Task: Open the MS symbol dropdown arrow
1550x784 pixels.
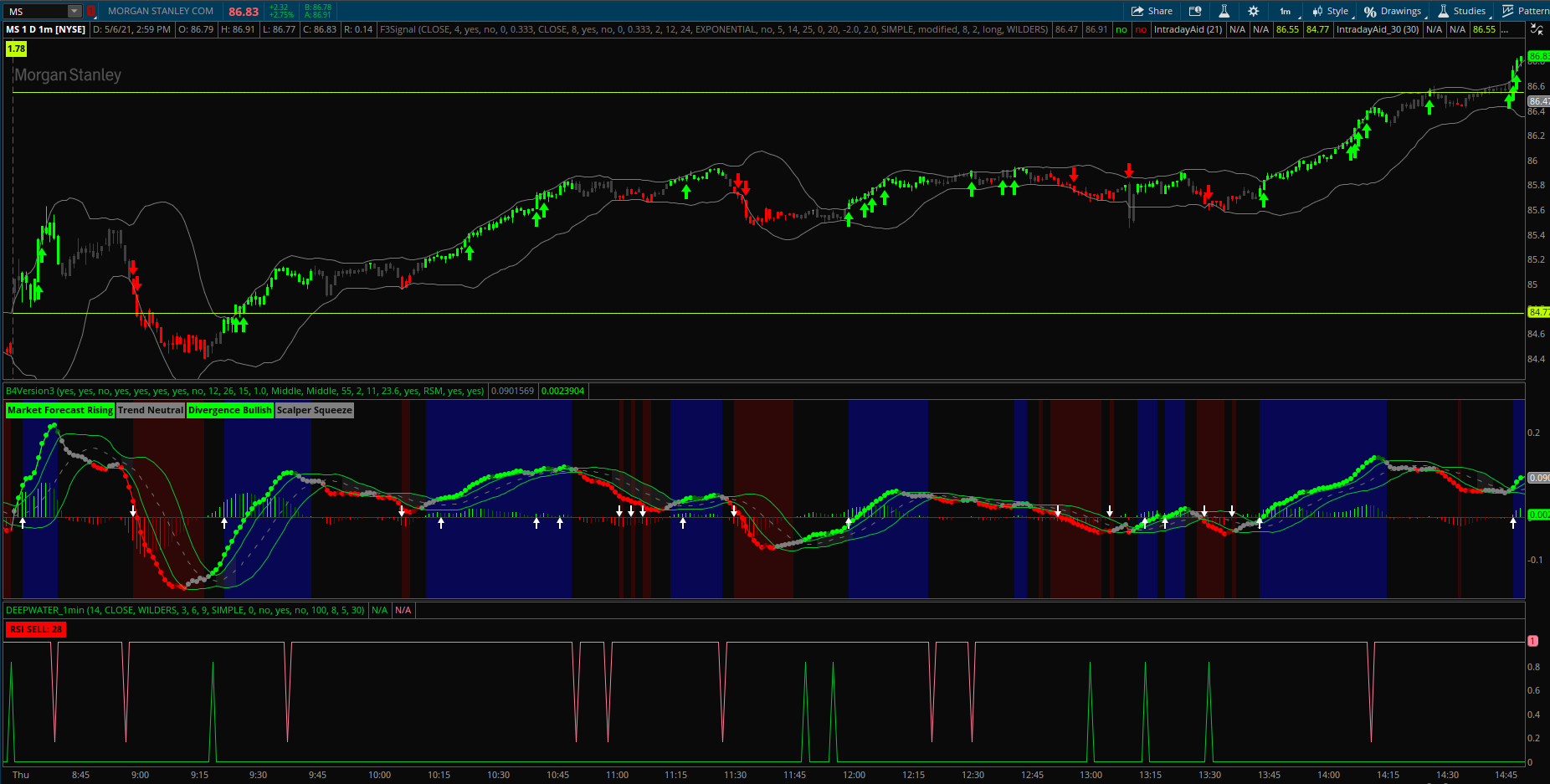Action: coord(74,11)
